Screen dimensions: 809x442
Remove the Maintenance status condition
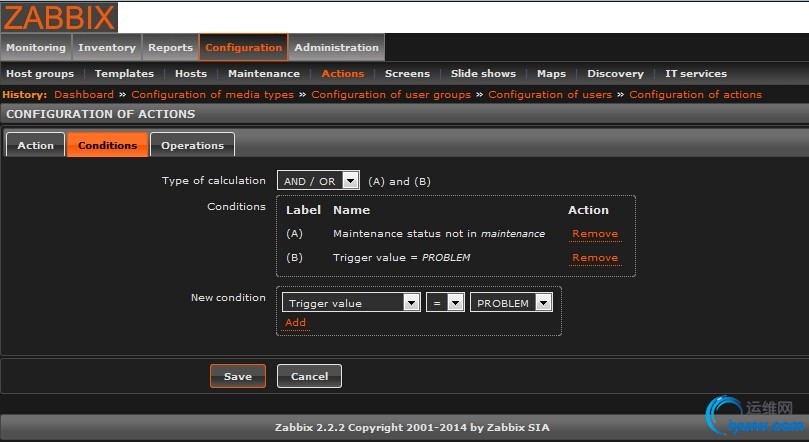595,234
